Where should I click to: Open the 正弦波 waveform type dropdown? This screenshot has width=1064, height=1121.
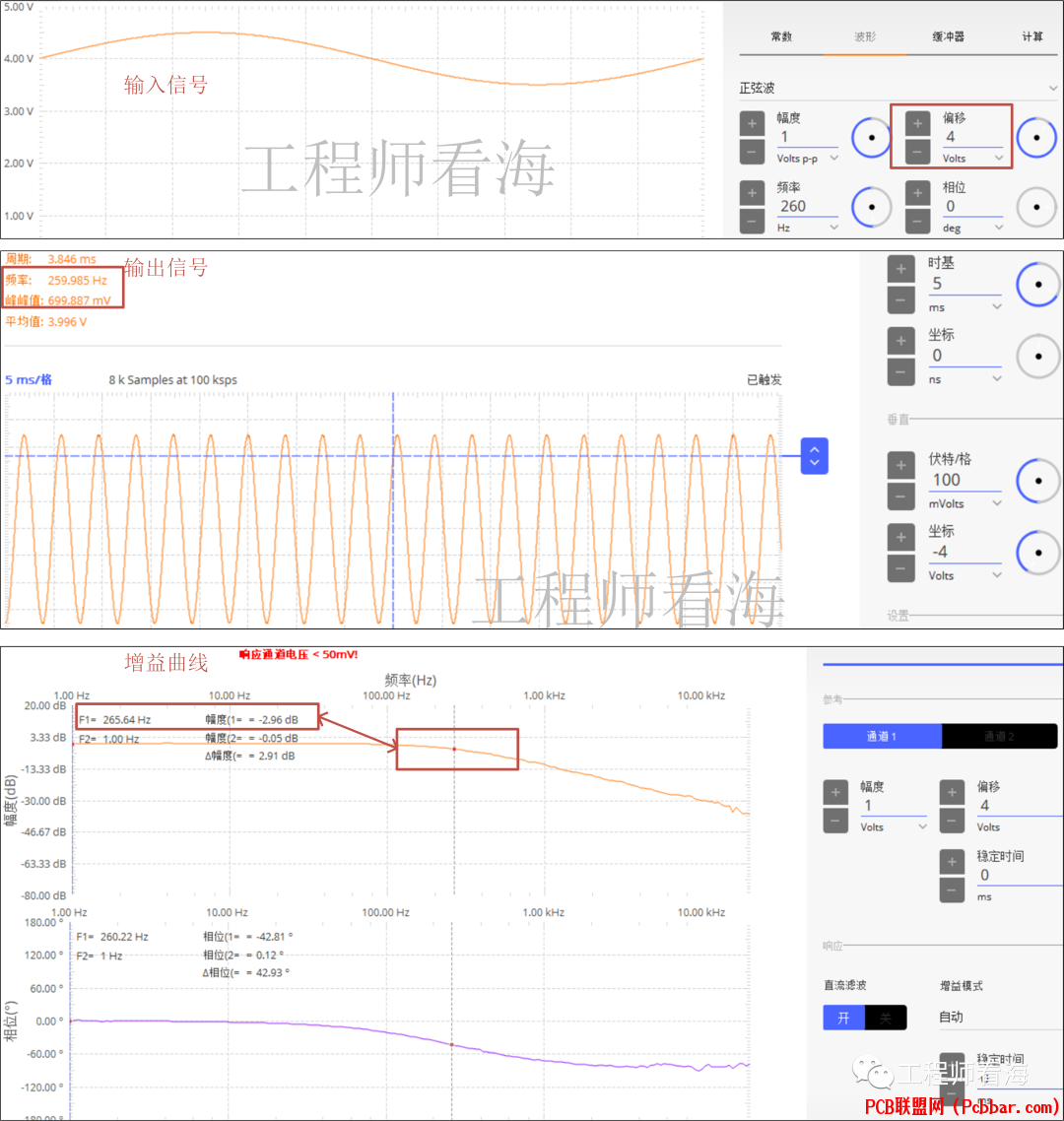click(898, 88)
